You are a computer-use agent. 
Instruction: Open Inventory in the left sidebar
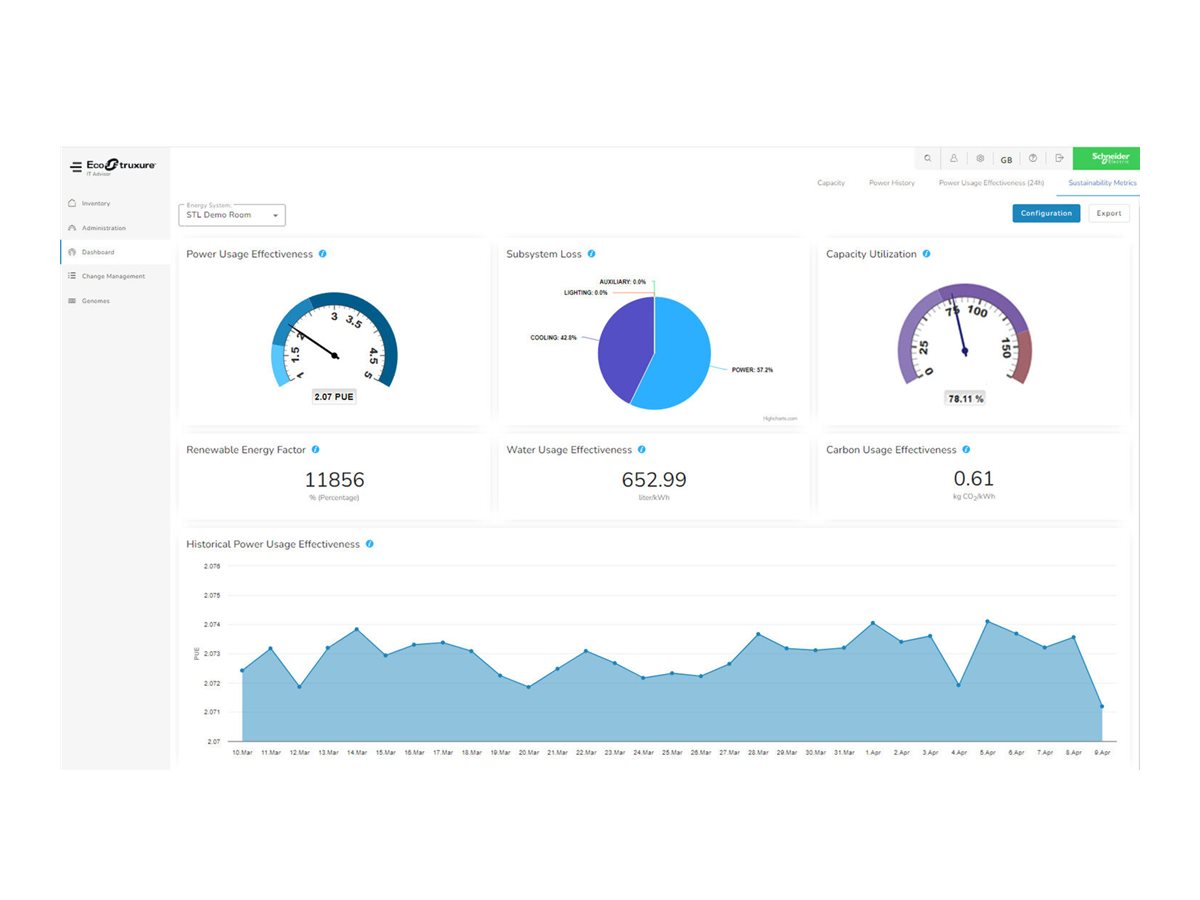(x=96, y=204)
